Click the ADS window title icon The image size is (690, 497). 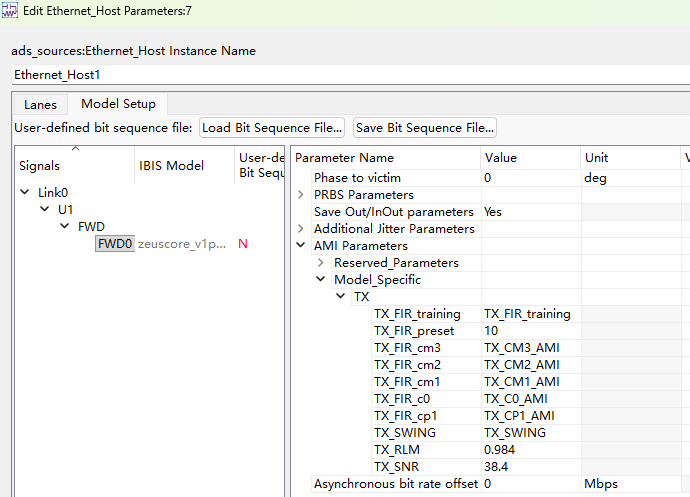point(10,10)
